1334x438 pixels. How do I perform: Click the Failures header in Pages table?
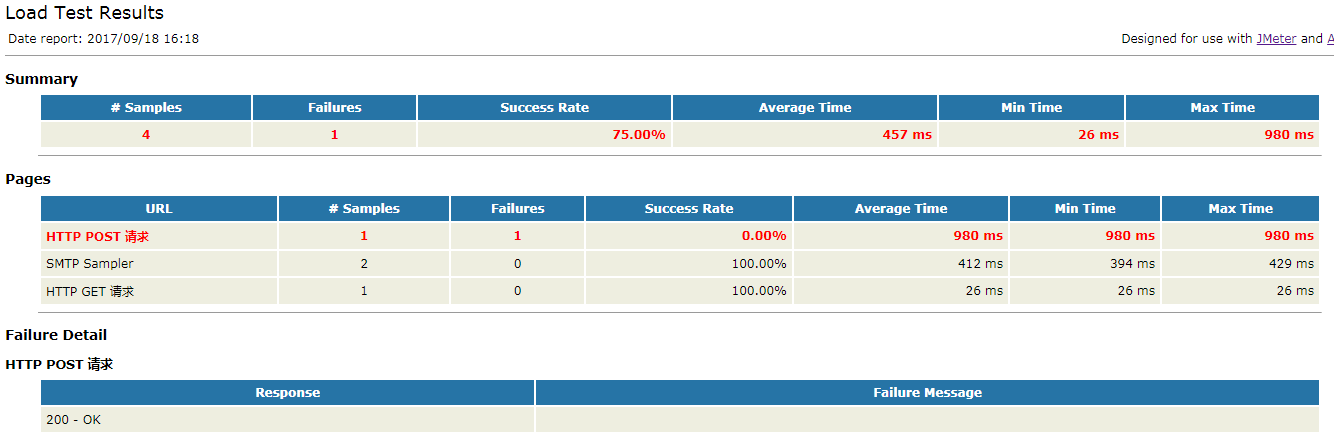518,209
